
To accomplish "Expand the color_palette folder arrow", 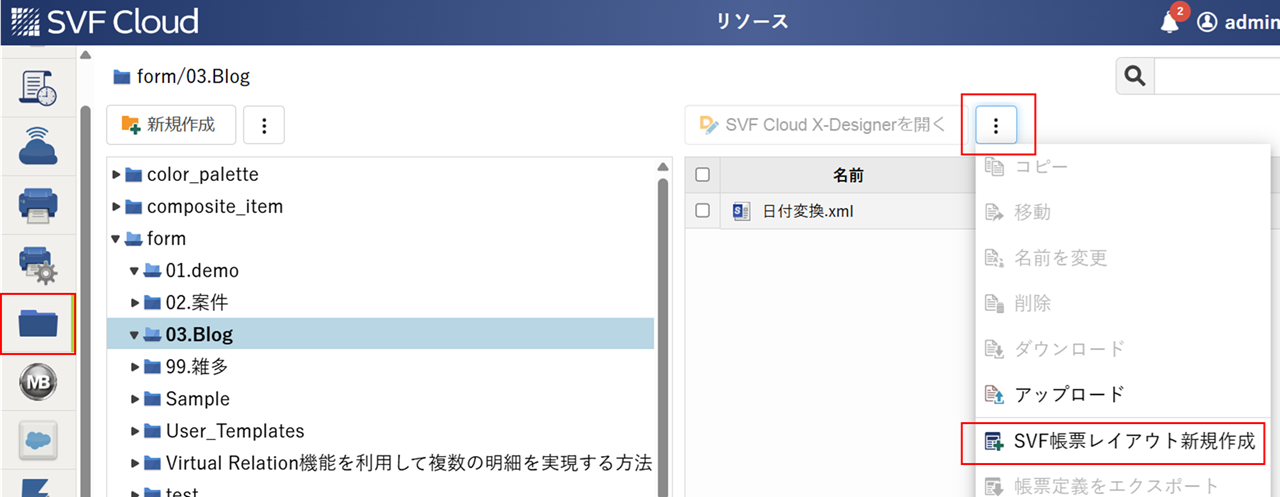I will (x=117, y=175).
